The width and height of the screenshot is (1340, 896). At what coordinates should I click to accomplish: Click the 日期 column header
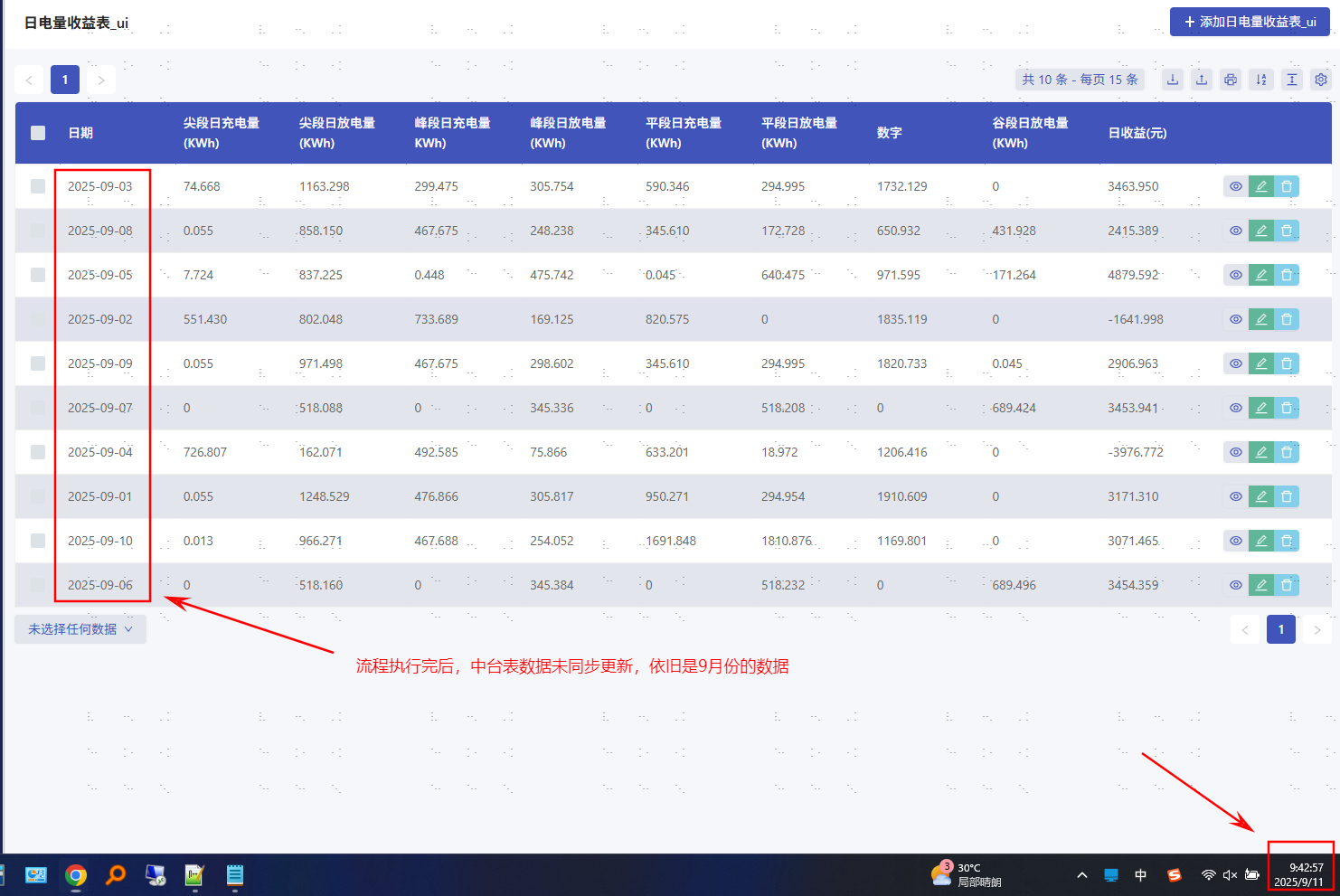pos(80,133)
